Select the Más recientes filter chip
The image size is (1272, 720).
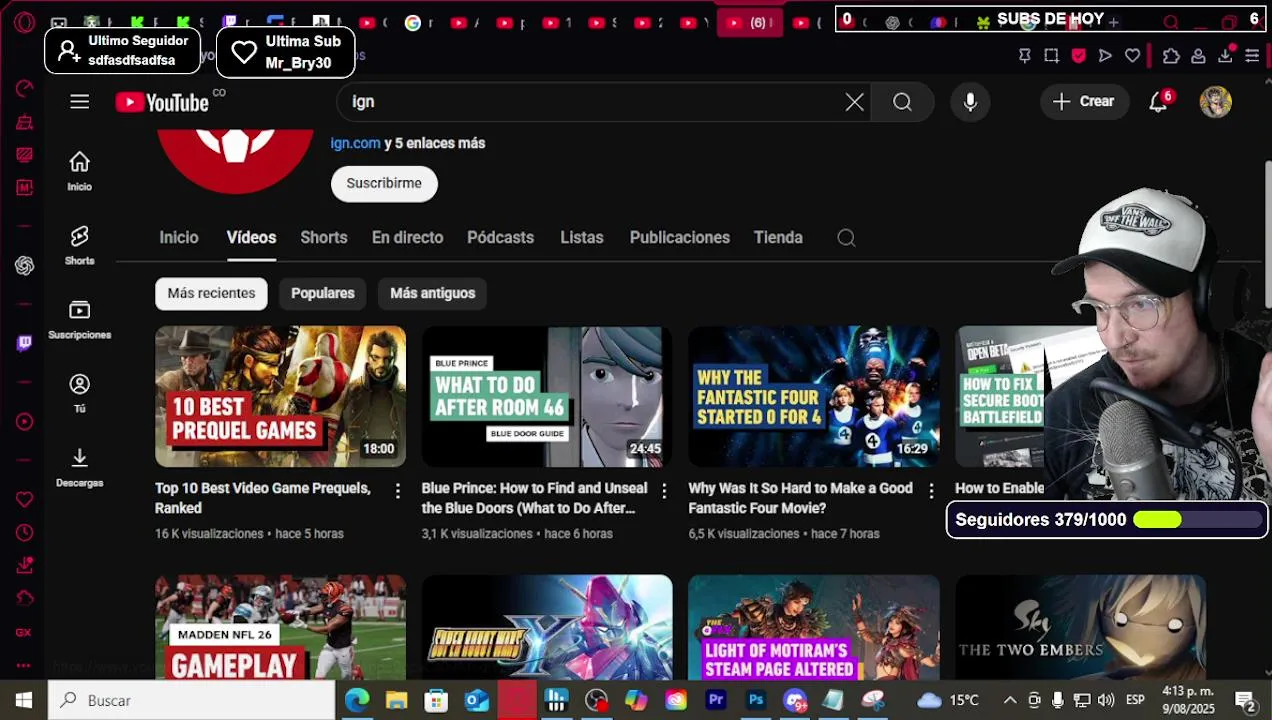(x=211, y=293)
